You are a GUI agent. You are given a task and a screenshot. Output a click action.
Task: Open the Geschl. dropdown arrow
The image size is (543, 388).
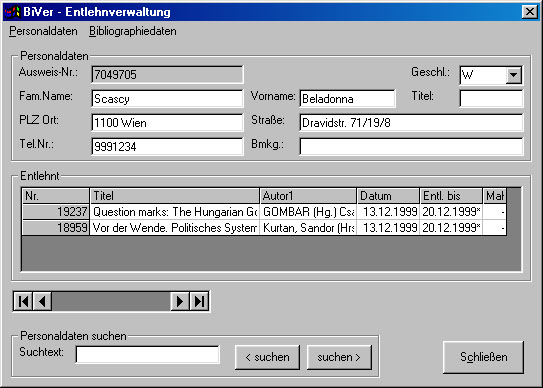point(513,75)
